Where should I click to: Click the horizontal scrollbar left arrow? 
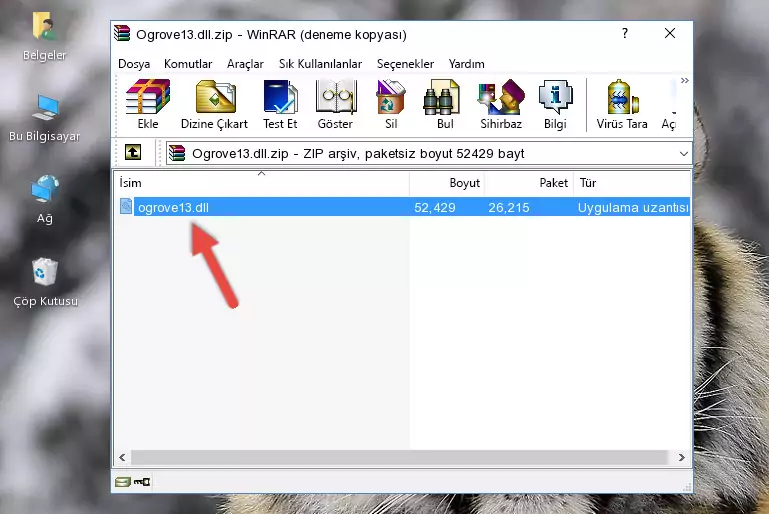122,457
